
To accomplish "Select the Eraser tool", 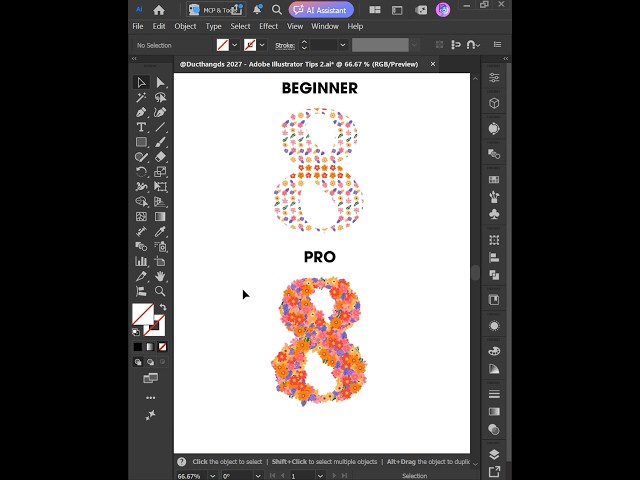I will pyautogui.click(x=160, y=157).
